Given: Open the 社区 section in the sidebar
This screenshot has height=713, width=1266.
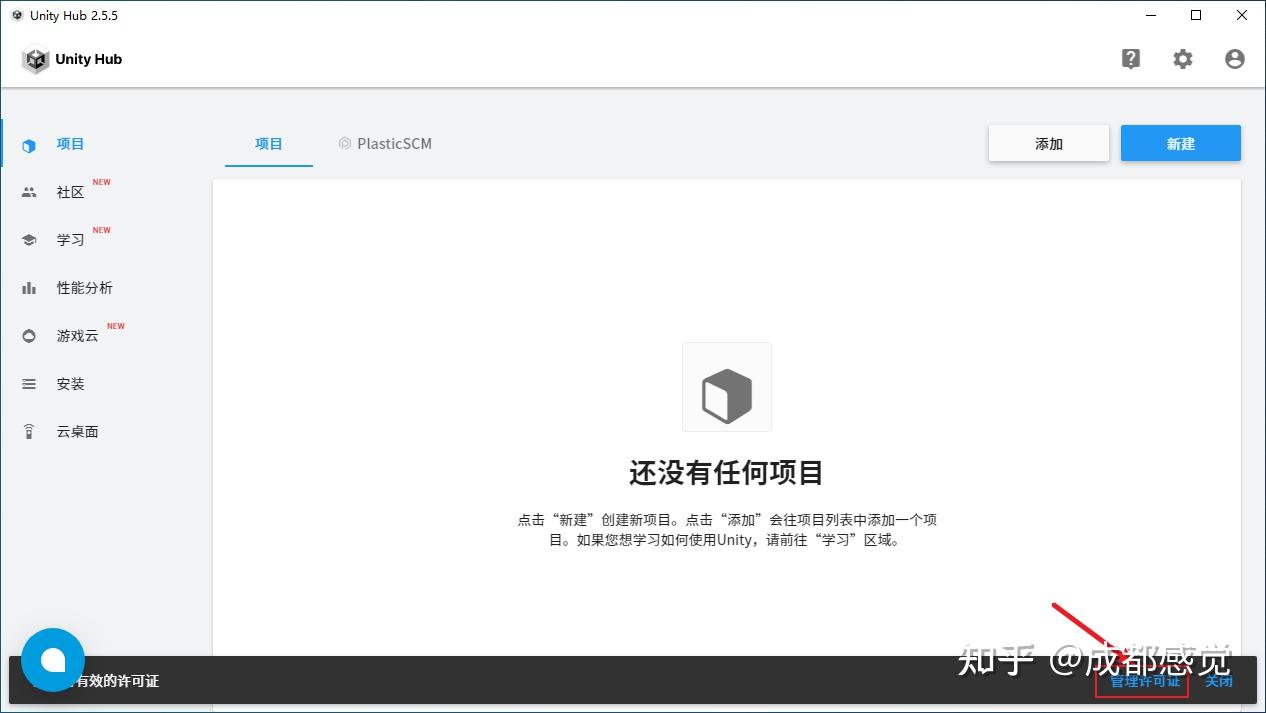Looking at the screenshot, I should click(x=70, y=191).
